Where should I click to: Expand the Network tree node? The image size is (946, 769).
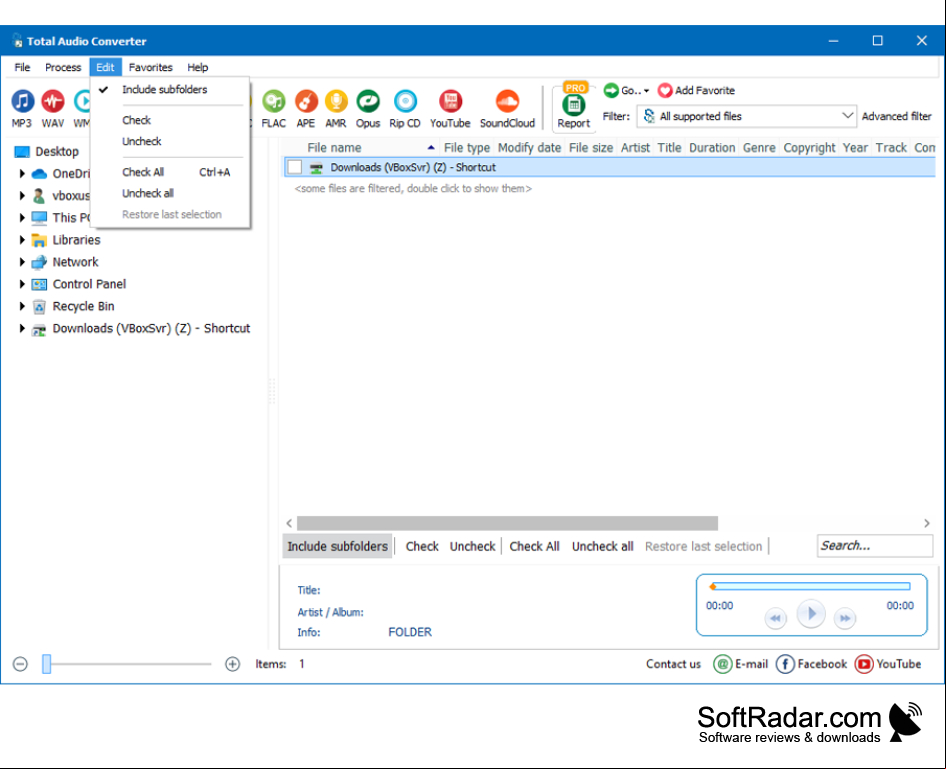22,262
